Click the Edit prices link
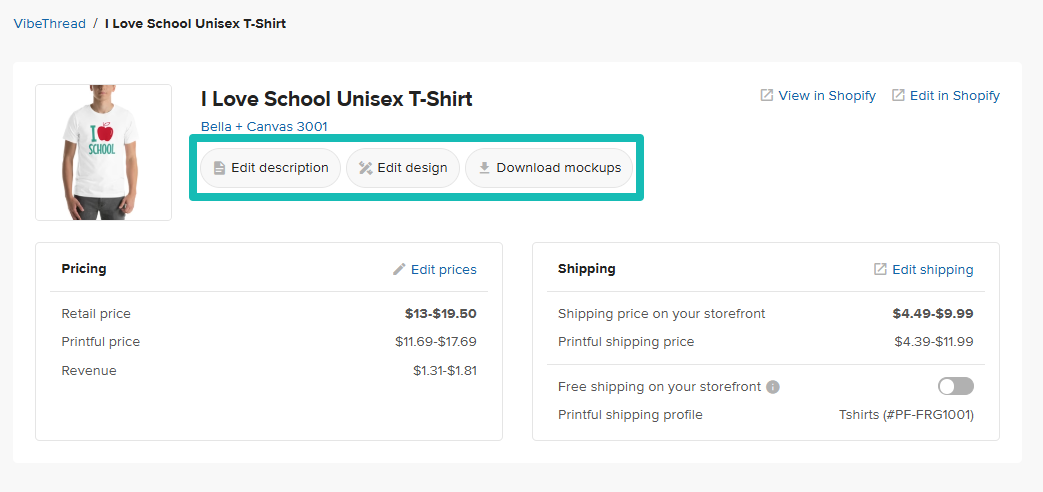 443,269
